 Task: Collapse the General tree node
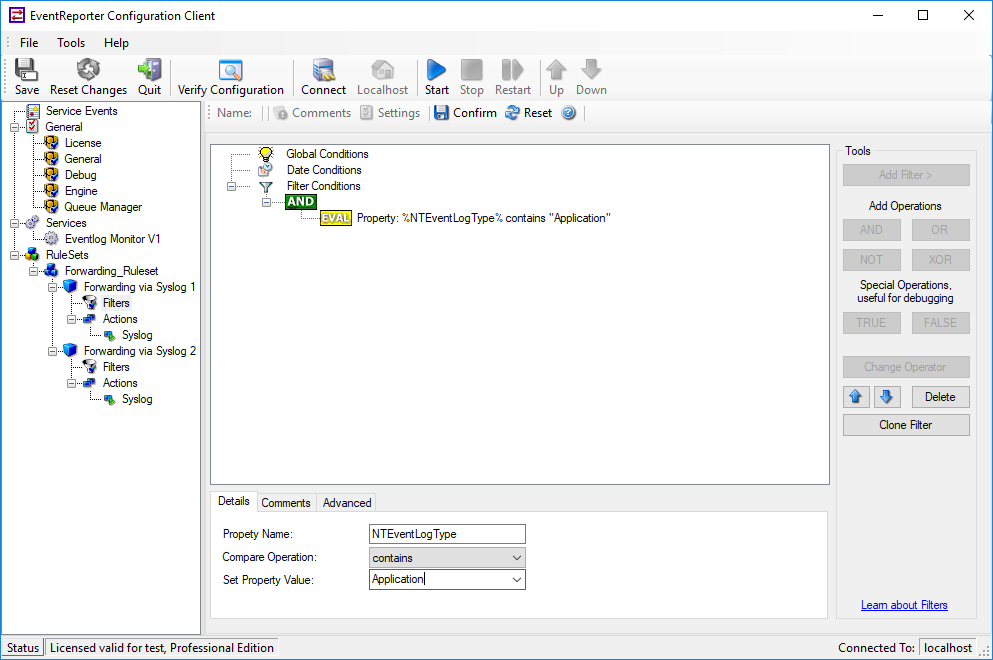point(15,127)
